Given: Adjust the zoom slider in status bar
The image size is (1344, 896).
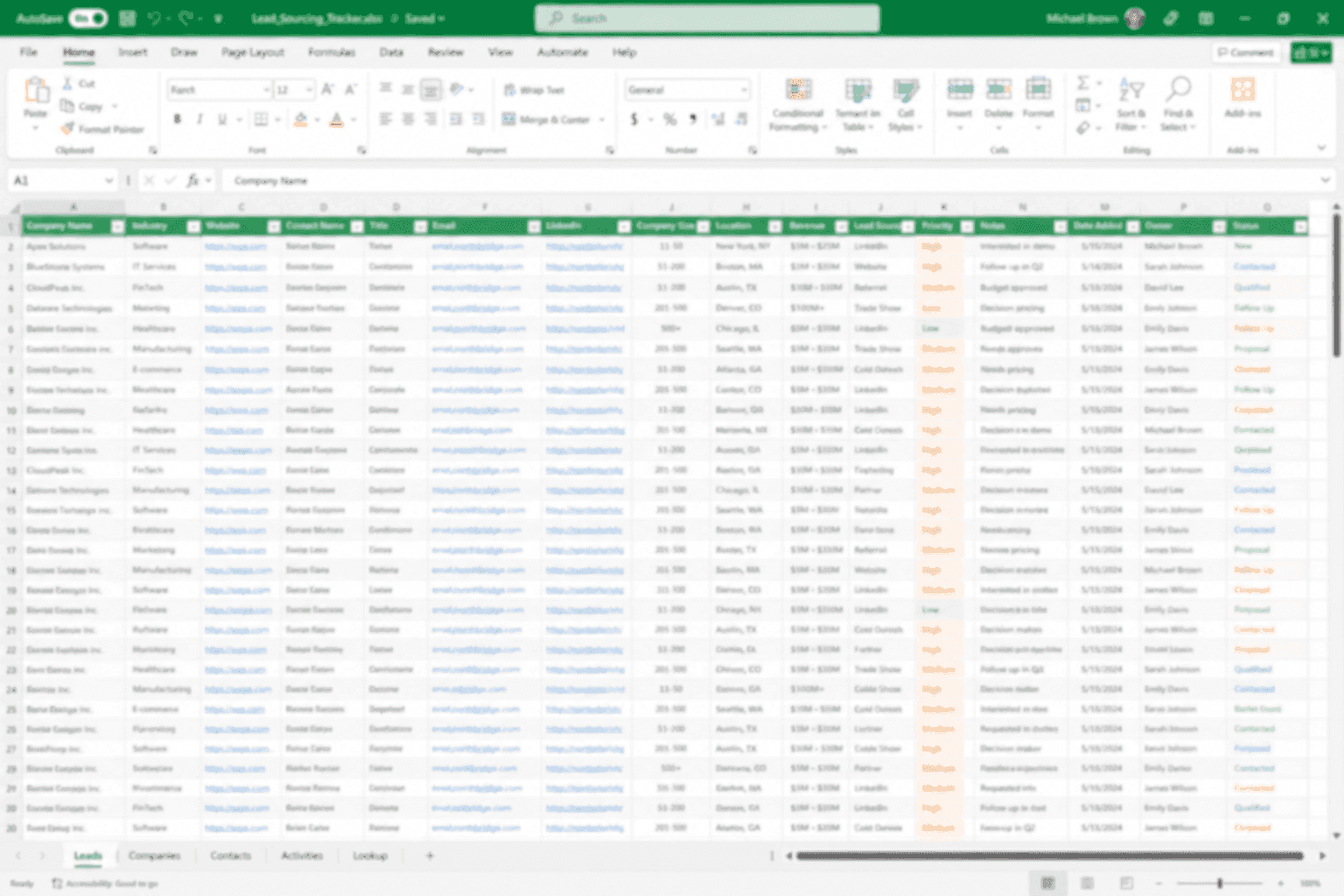Looking at the screenshot, I should pos(1219,884).
